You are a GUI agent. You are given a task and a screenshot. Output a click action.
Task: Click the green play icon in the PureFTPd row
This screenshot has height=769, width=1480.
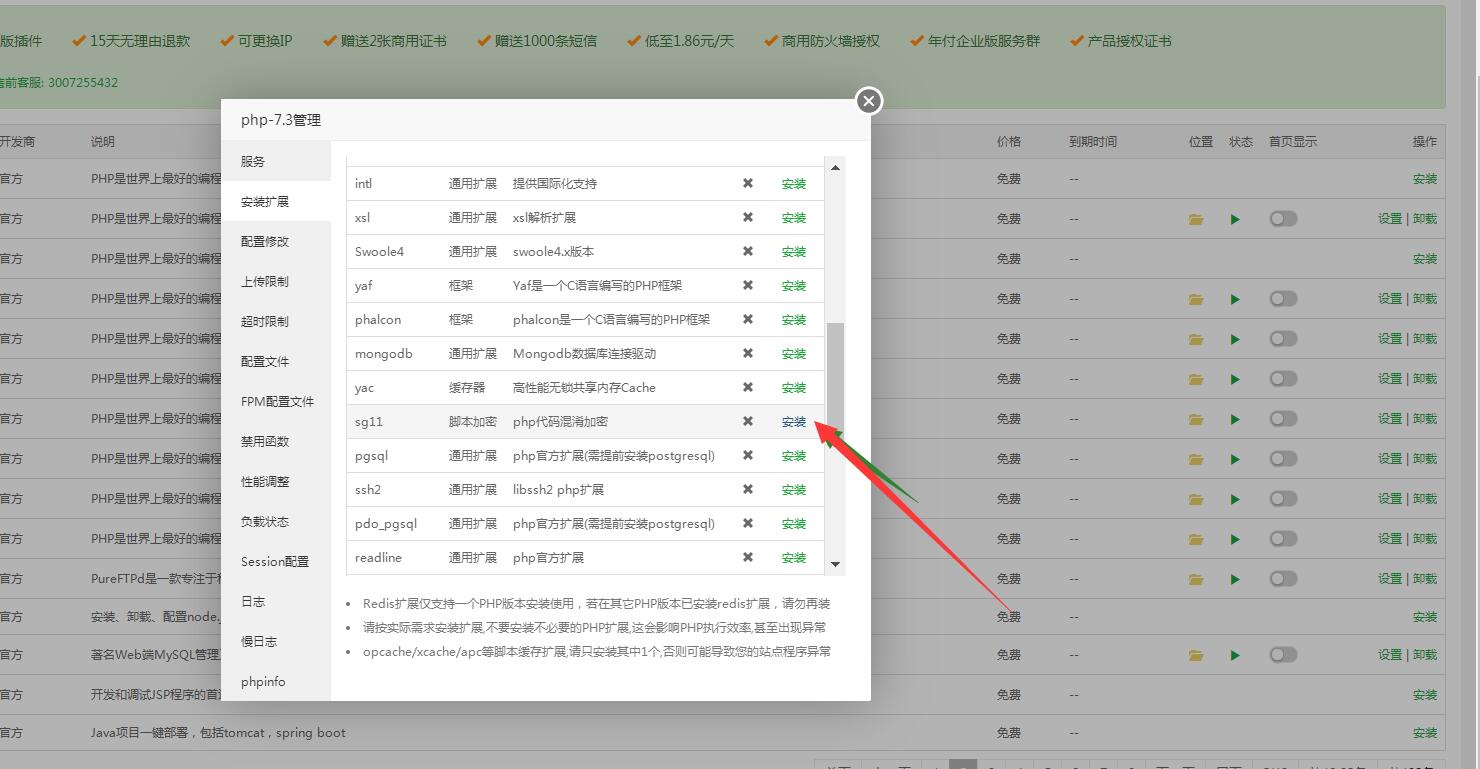pyautogui.click(x=1235, y=579)
